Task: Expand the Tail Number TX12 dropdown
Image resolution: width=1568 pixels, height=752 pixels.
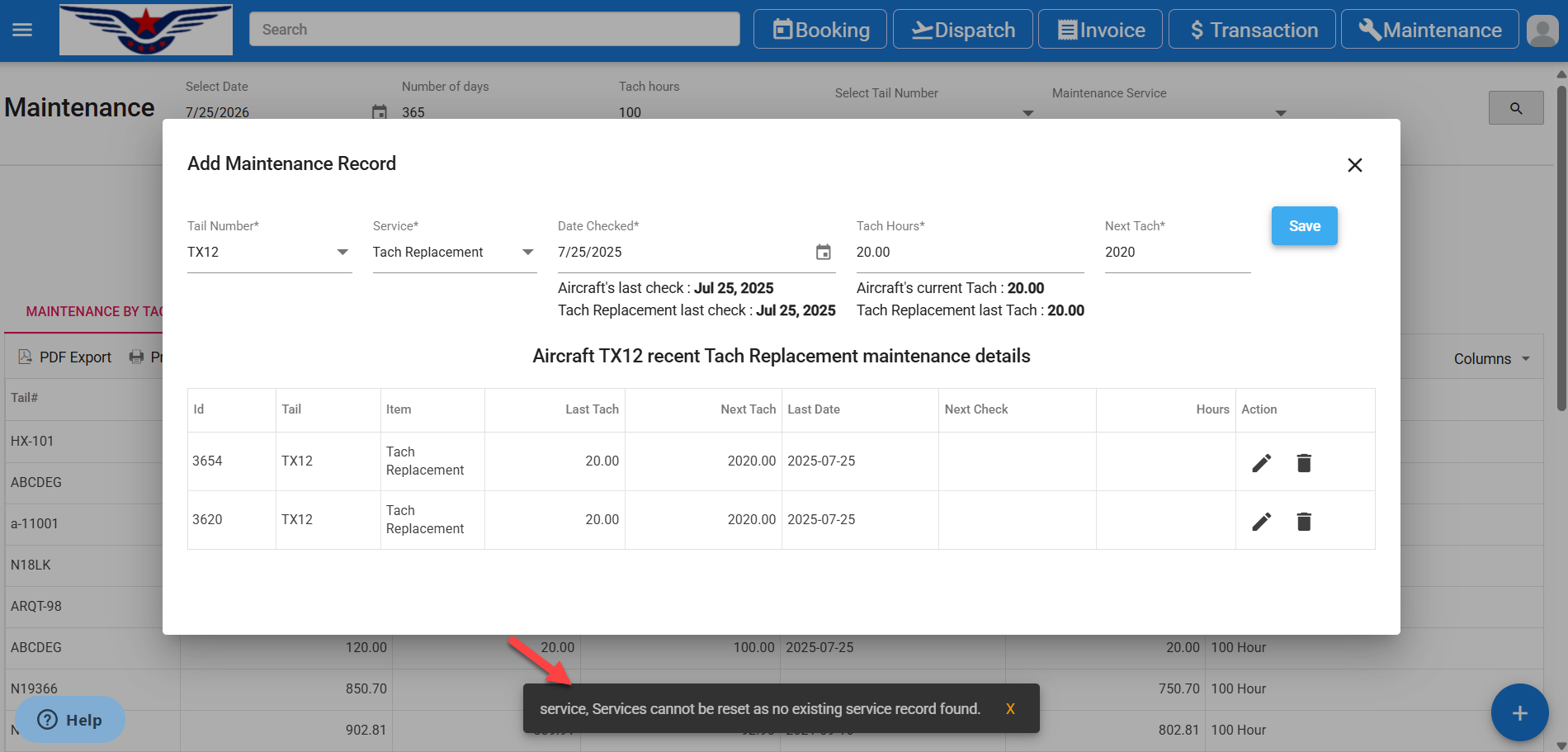Action: 342,253
